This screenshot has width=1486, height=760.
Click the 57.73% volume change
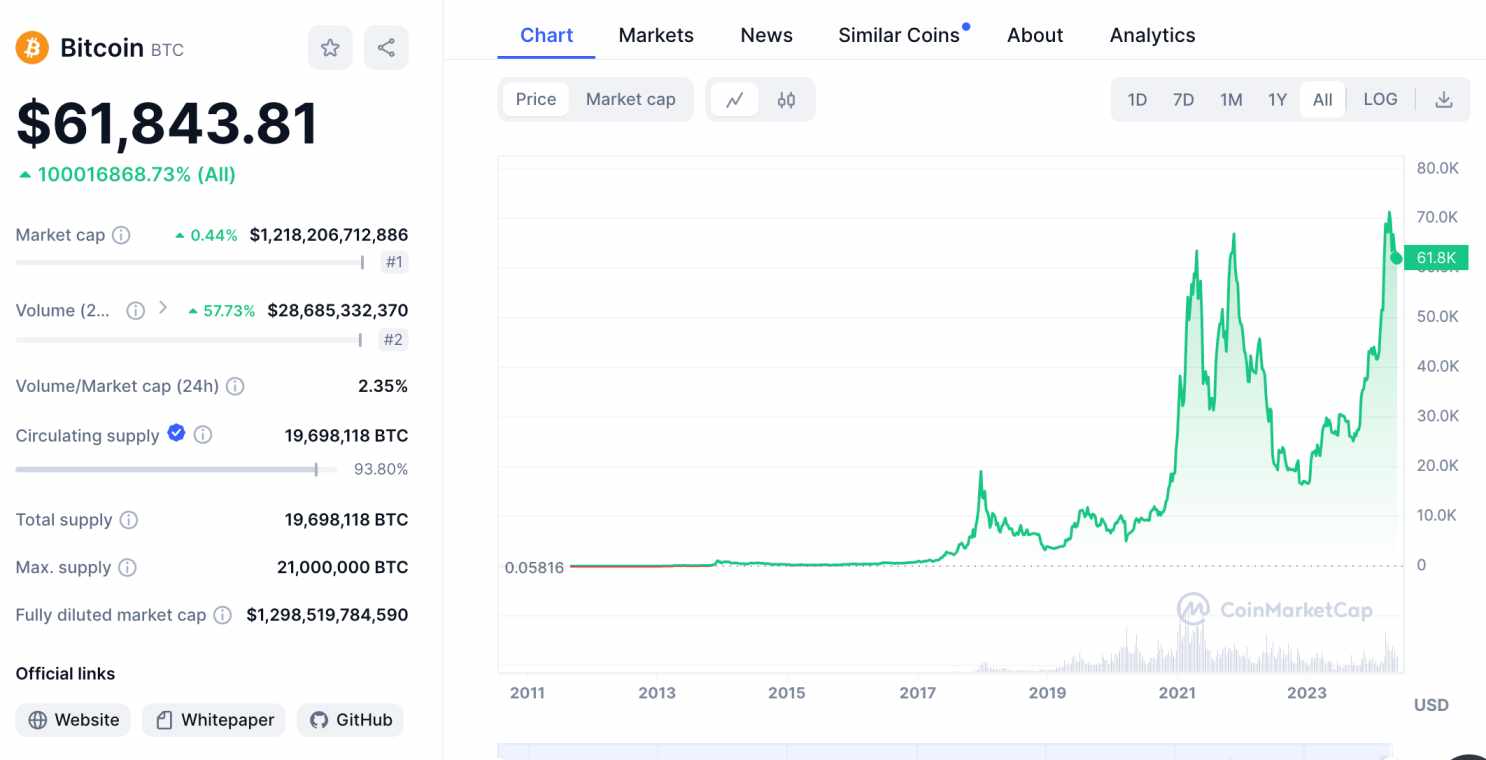point(222,311)
